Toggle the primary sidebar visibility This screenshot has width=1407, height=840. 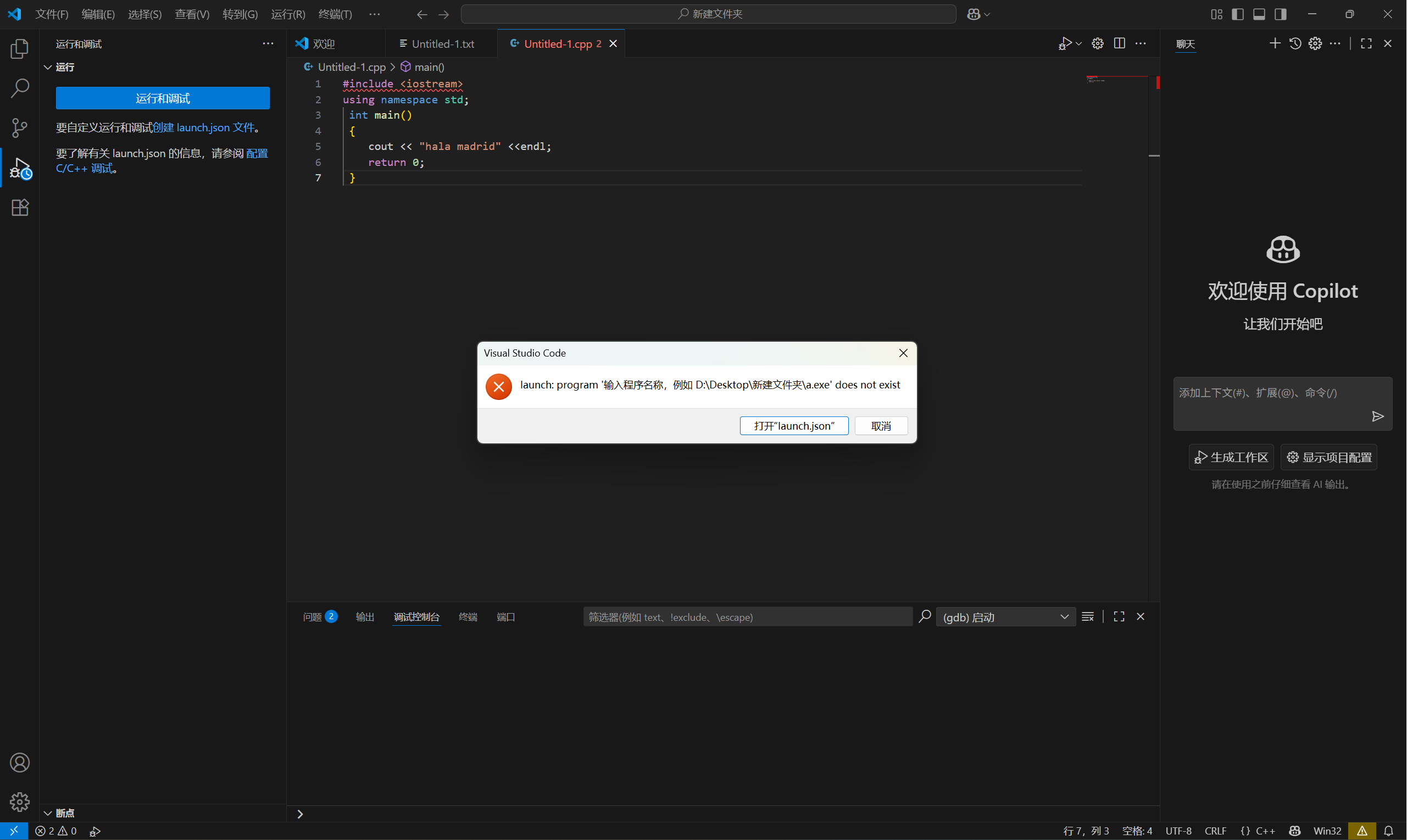[1237, 14]
